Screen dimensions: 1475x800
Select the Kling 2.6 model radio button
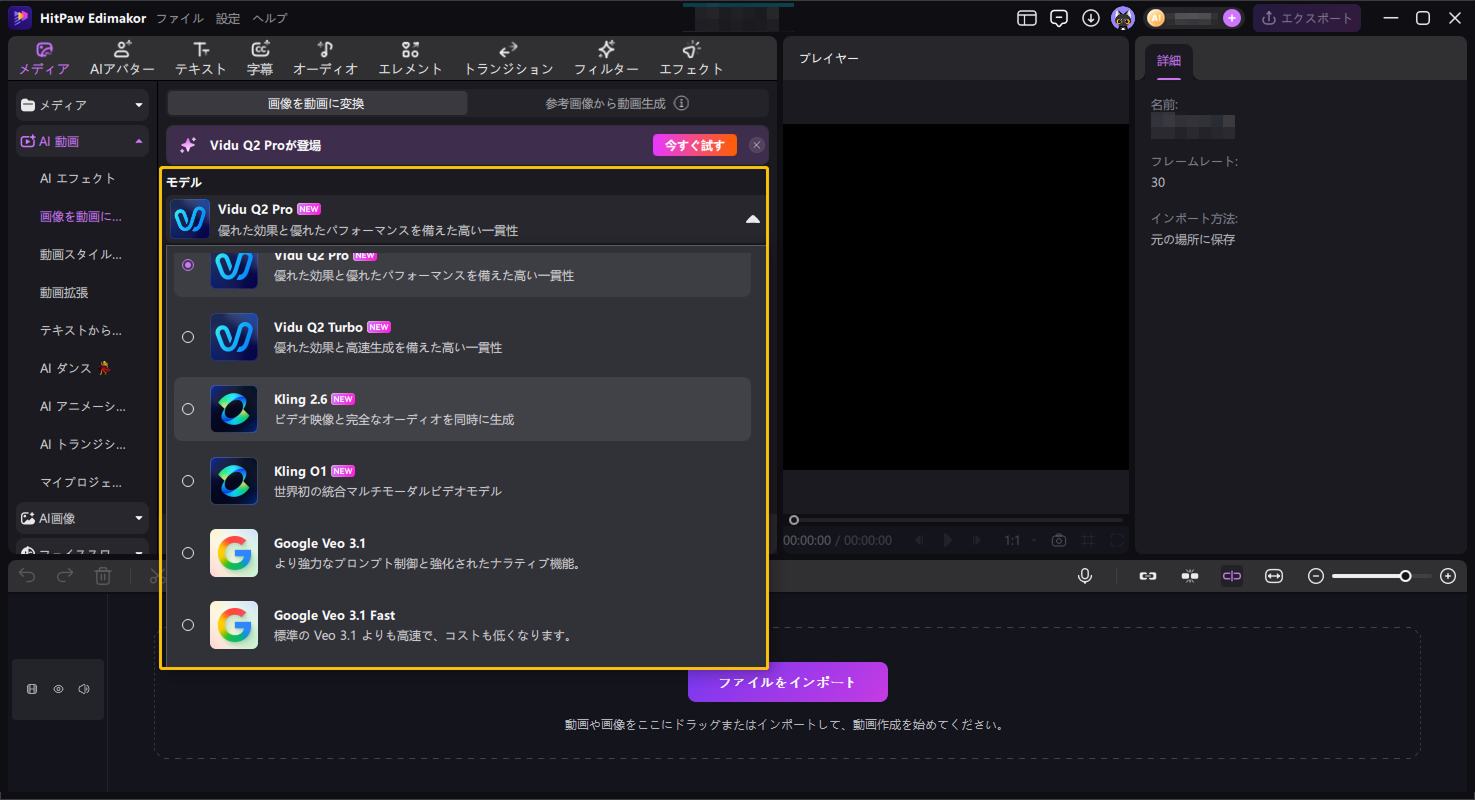(188, 408)
